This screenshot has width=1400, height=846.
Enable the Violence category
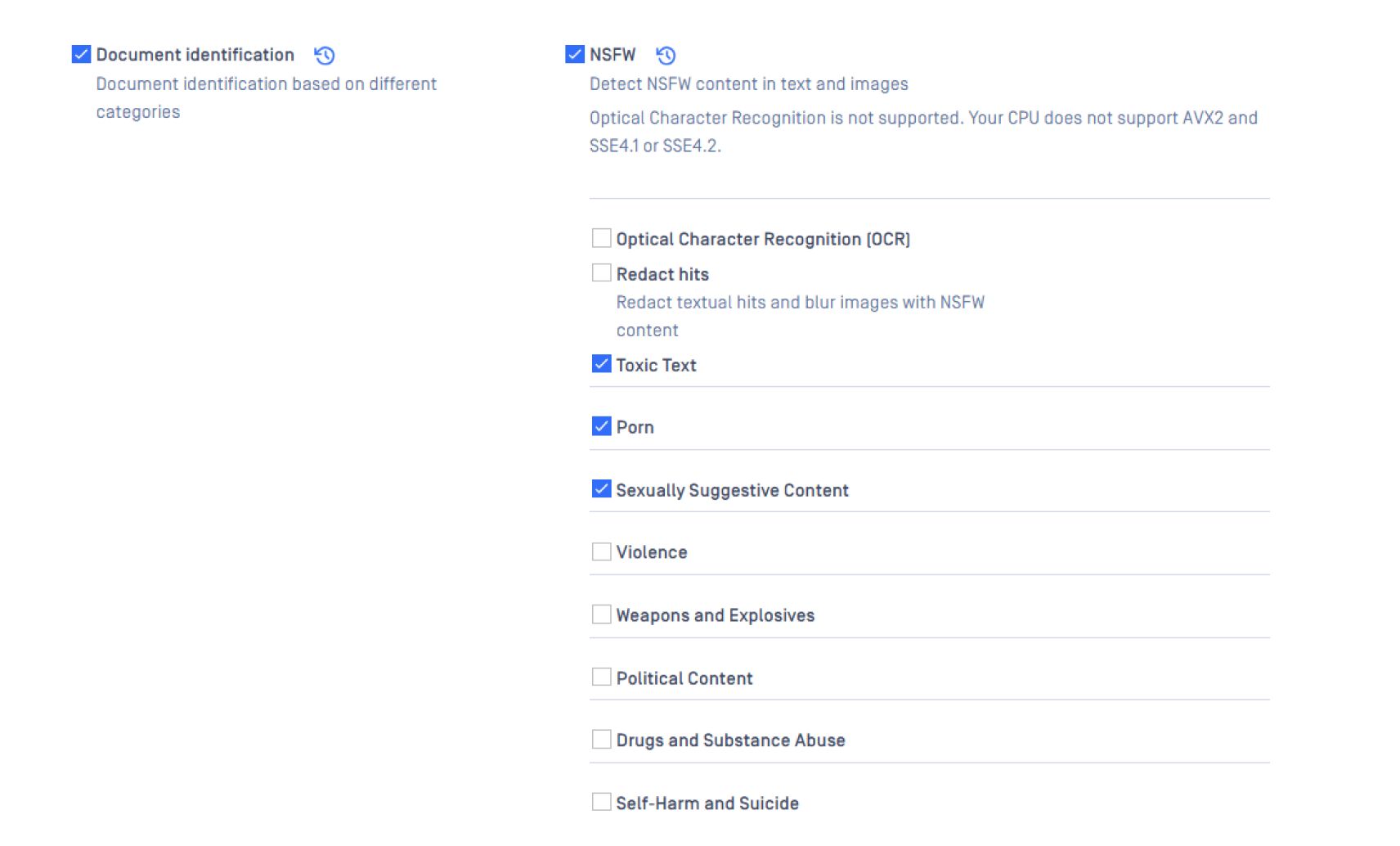pos(600,551)
